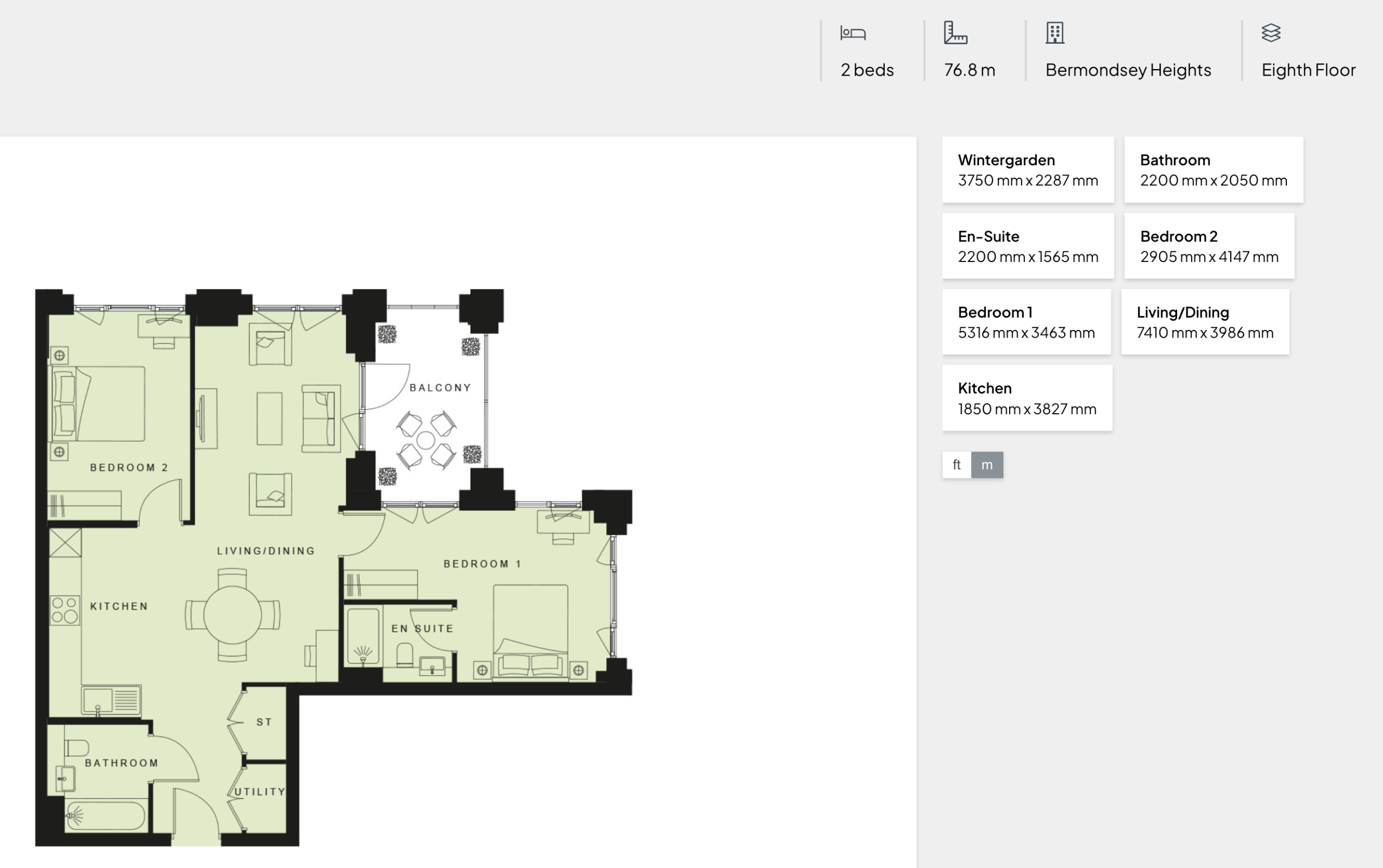Image resolution: width=1383 pixels, height=868 pixels.
Task: Click the Bedroom 2 dimensions card
Action: pyautogui.click(x=1209, y=246)
